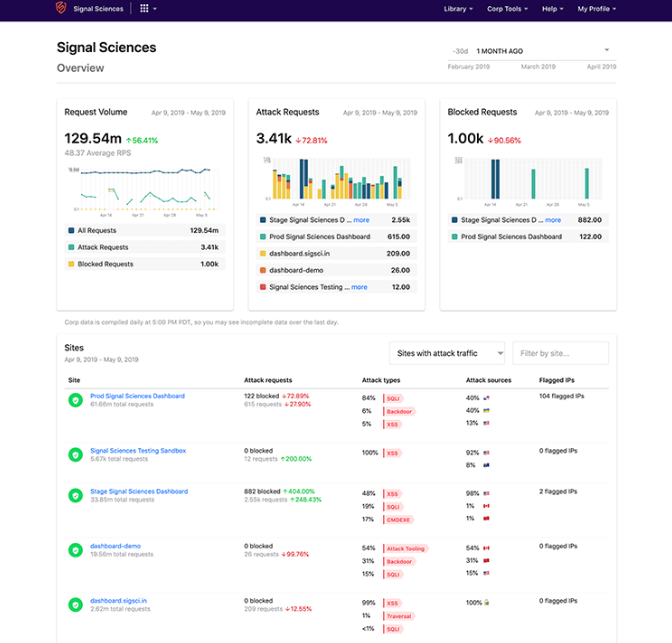Click the Flagged IPs column header

point(557,380)
